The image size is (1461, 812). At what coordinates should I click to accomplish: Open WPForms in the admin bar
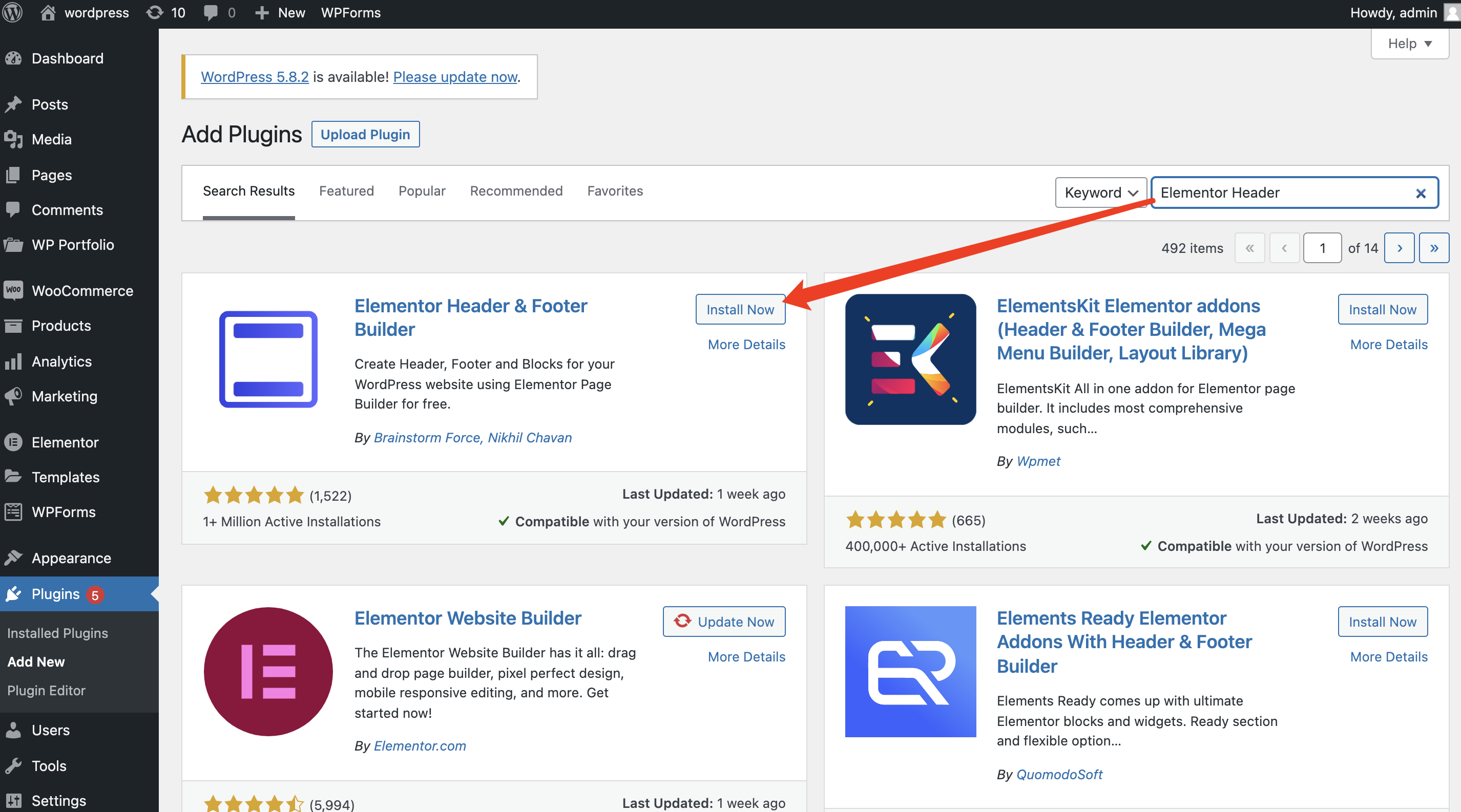click(x=350, y=12)
